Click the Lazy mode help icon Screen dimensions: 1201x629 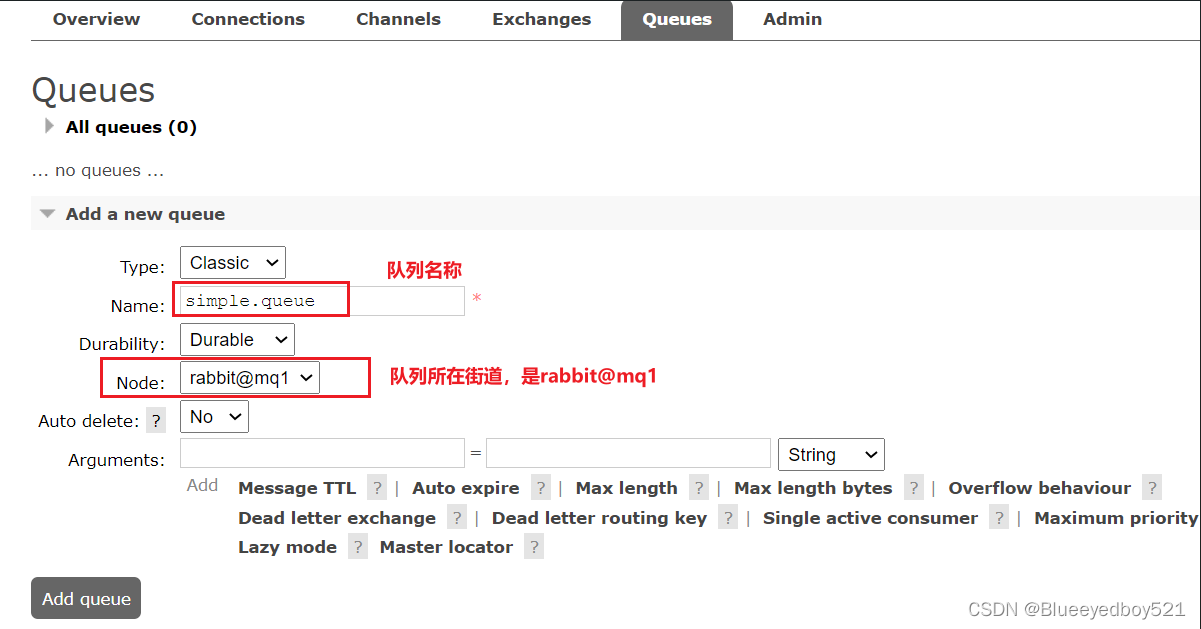tap(357, 546)
